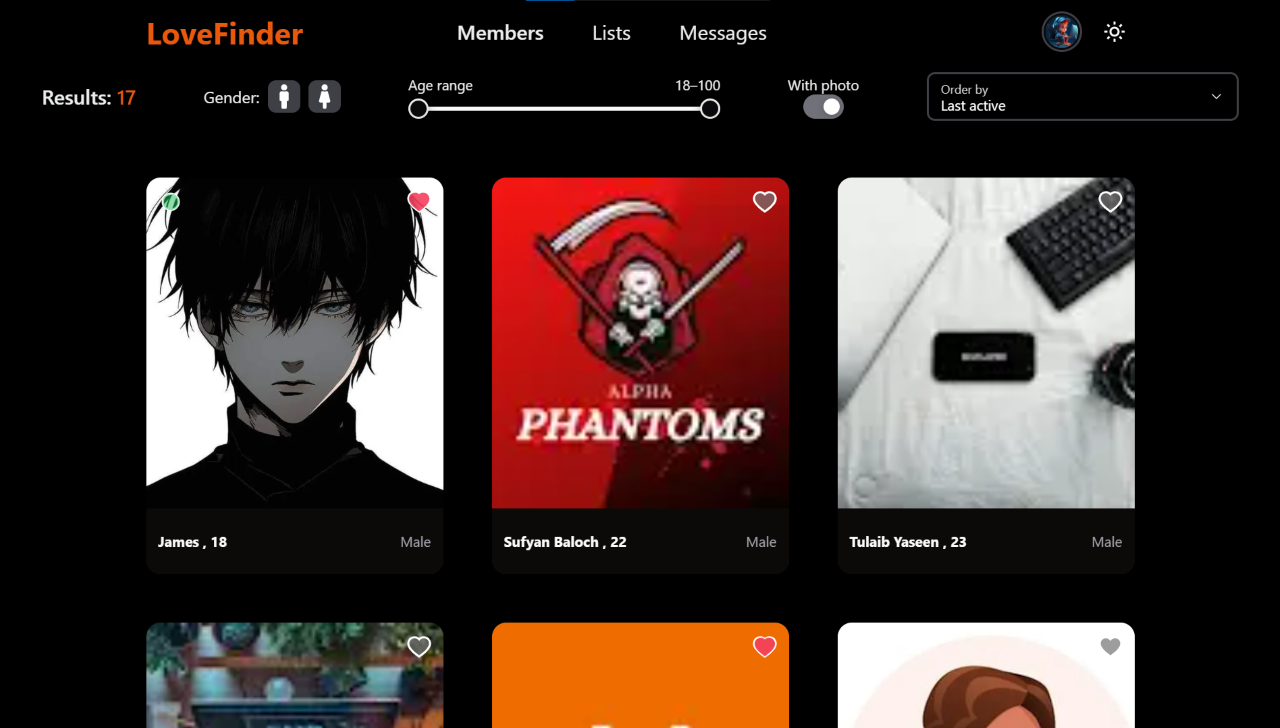
Task: Toggle the female gender filter
Action: pos(324,97)
